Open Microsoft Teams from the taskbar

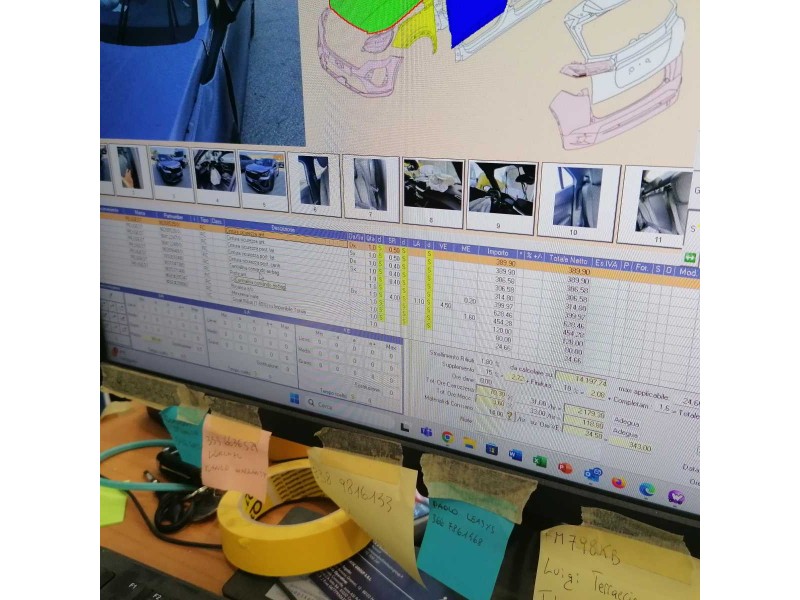point(426,432)
